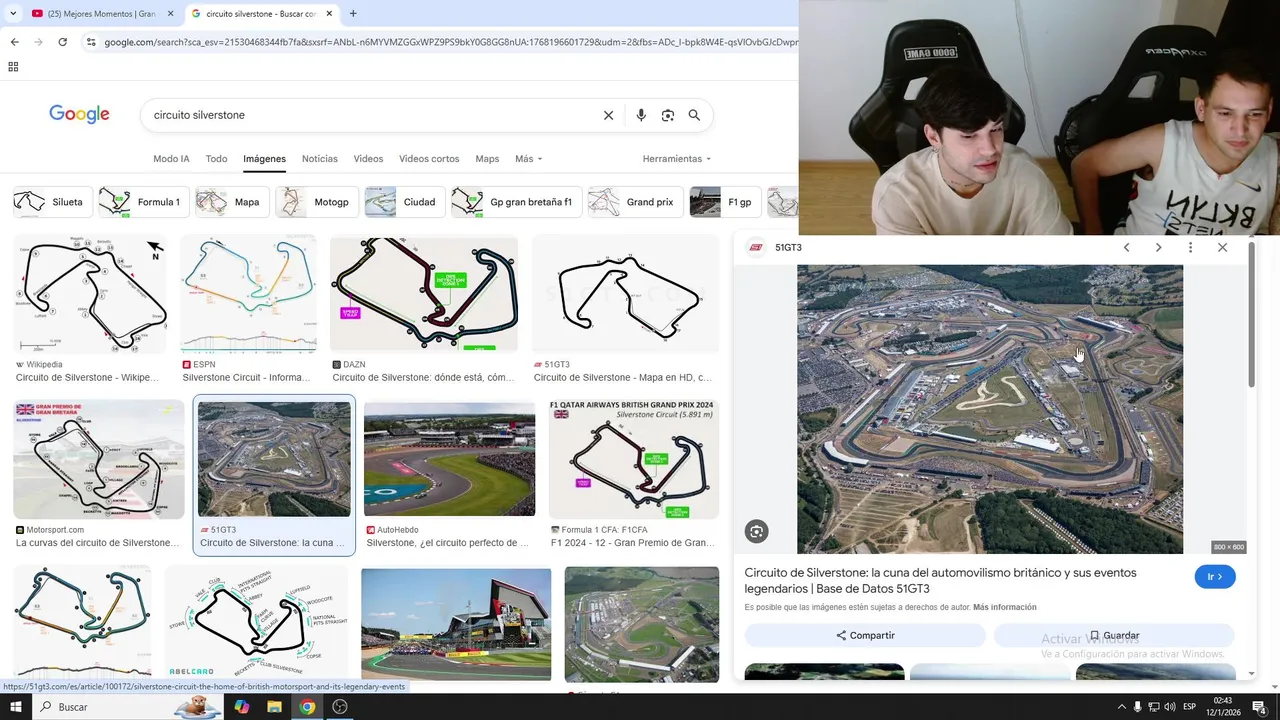Open the apps grid in bookmarks bar
Screen dimensions: 1280x720
[13, 67]
